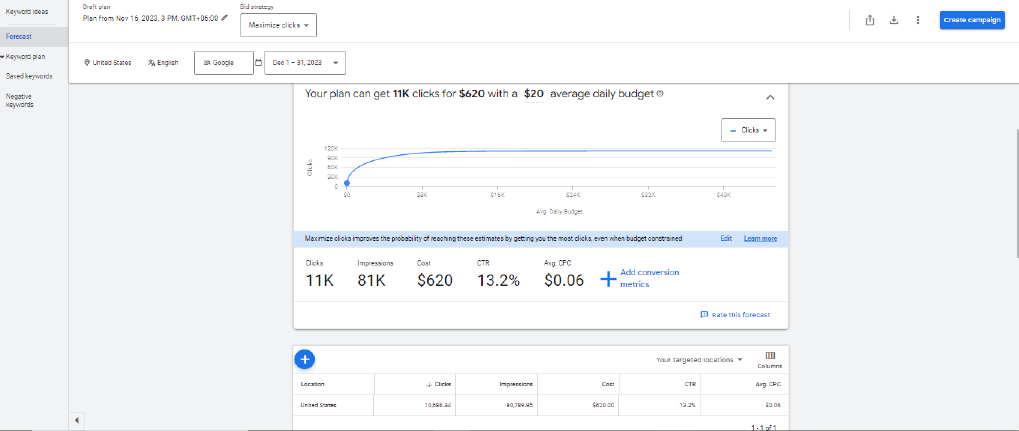The height and width of the screenshot is (431, 1019).
Task: Open Your targeted locations dropdown
Action: click(699, 359)
